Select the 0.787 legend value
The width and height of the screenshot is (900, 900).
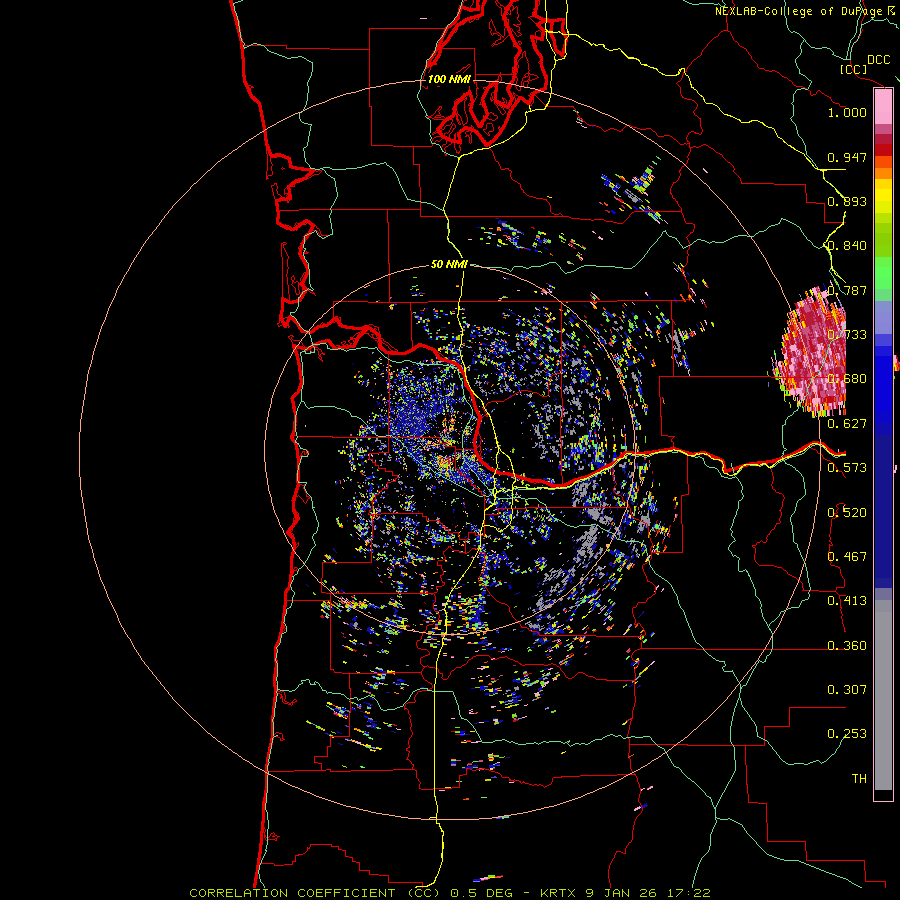pyautogui.click(x=847, y=290)
